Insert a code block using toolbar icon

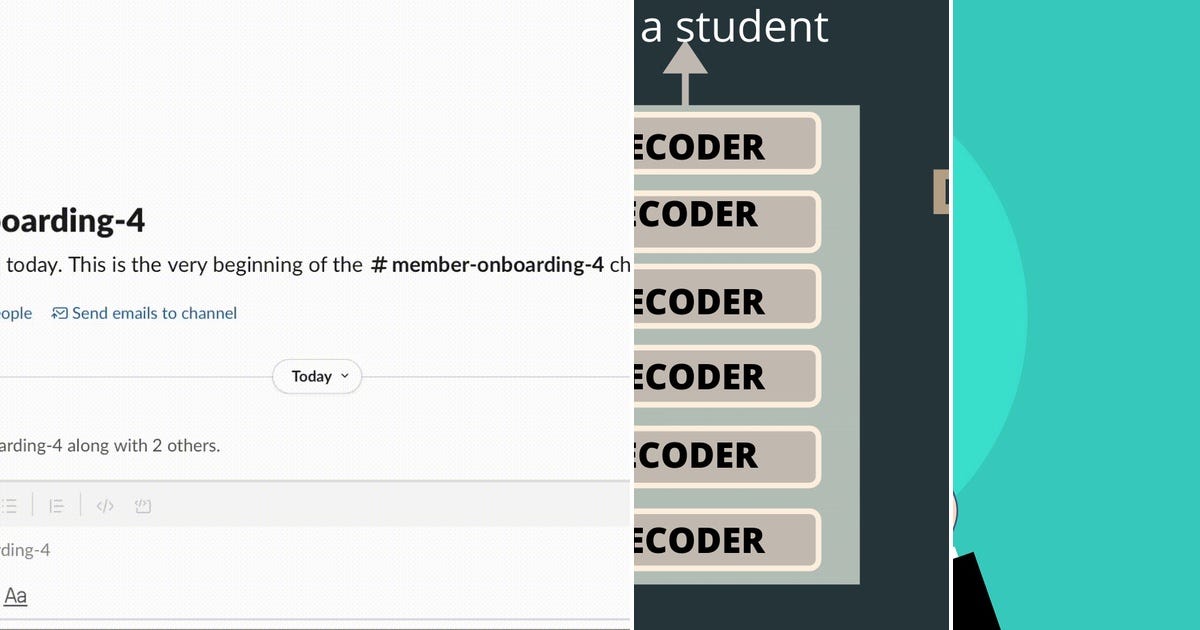(x=143, y=507)
